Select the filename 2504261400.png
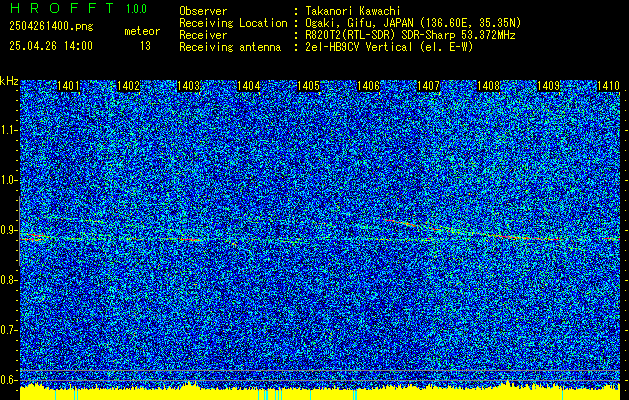Screen dimensions: 629x400 51,26
